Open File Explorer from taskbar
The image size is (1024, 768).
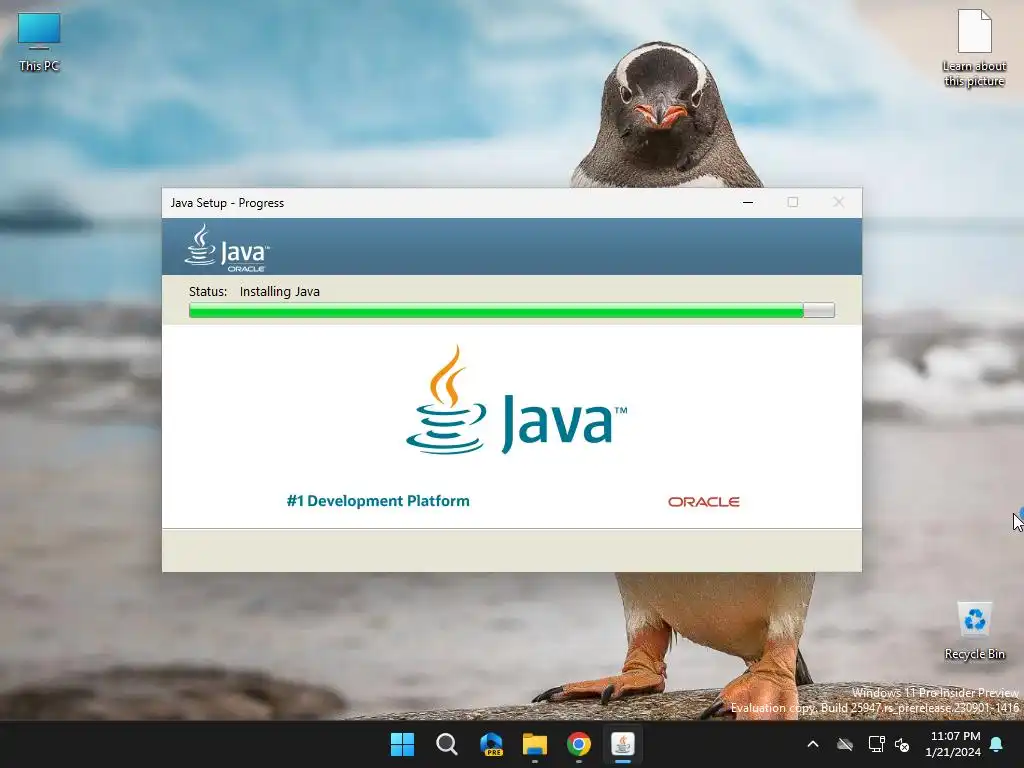click(x=535, y=744)
